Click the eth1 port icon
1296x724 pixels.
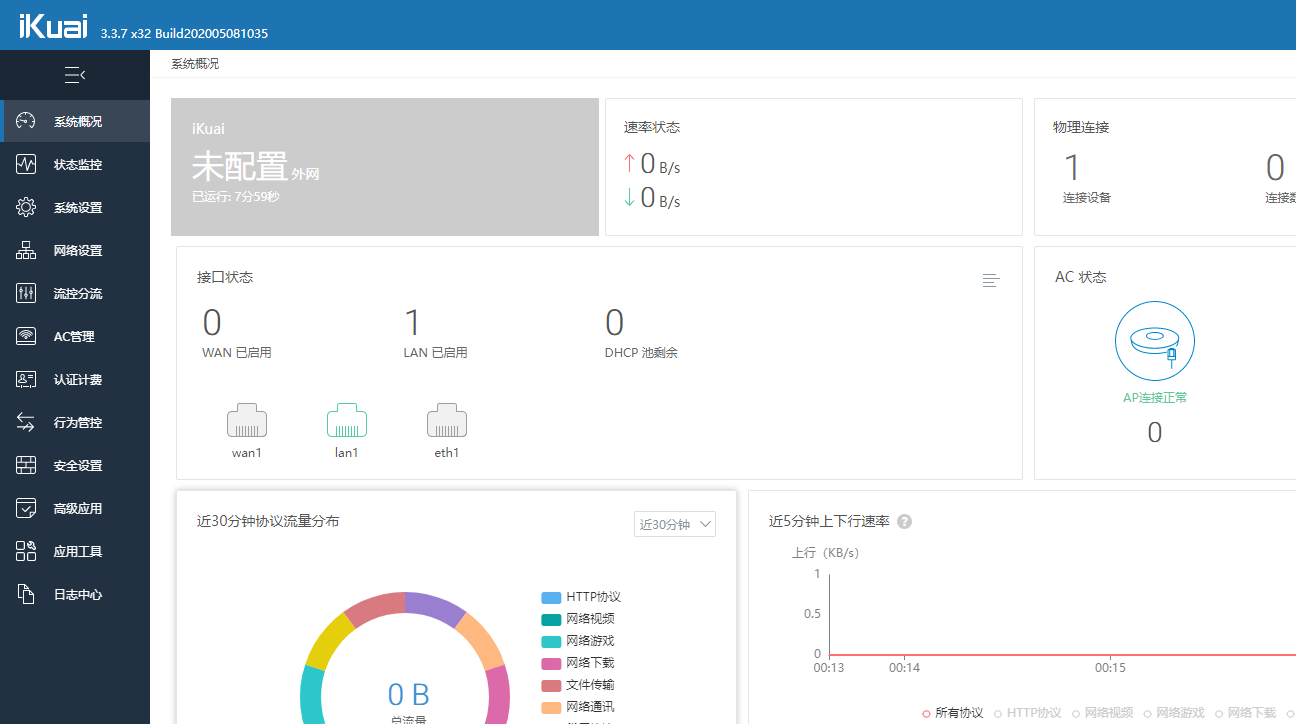pyautogui.click(x=446, y=421)
